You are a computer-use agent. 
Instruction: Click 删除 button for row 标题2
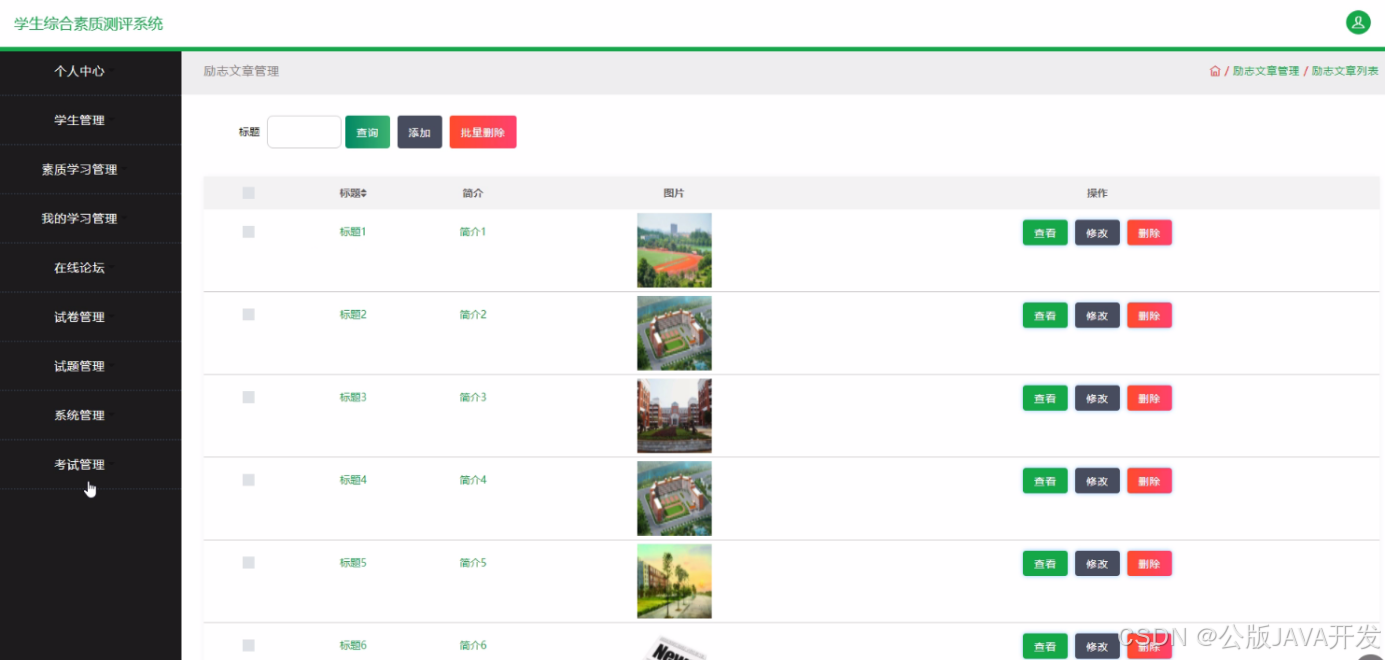coord(1149,316)
